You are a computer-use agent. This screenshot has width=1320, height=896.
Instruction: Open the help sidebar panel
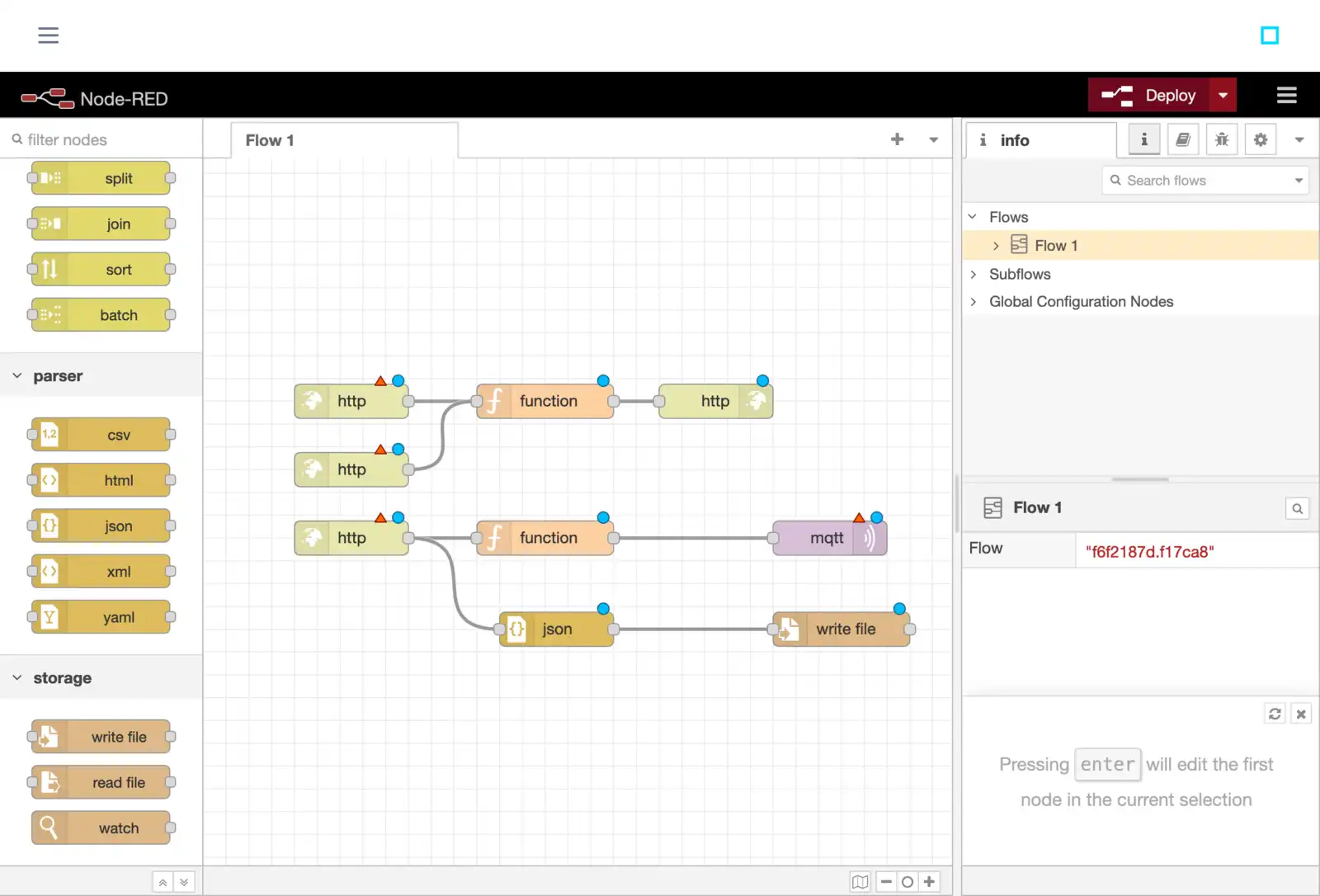(x=1183, y=139)
